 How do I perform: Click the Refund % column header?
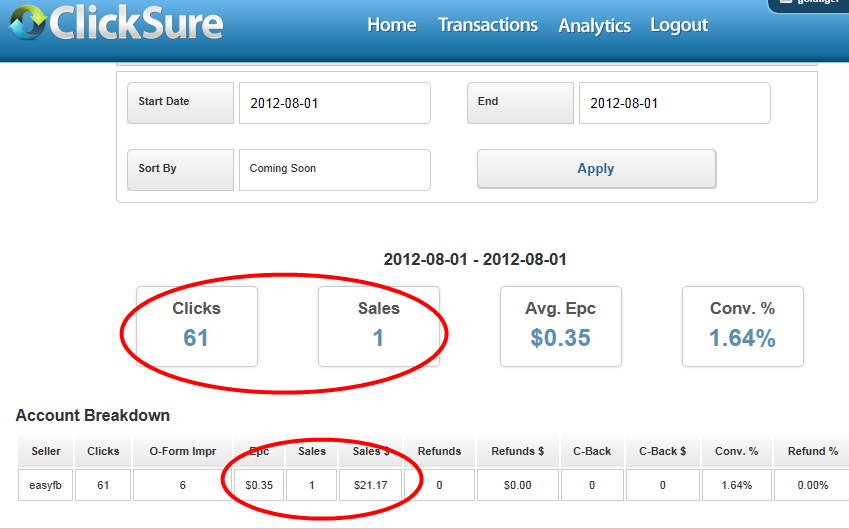pyautogui.click(x=812, y=451)
